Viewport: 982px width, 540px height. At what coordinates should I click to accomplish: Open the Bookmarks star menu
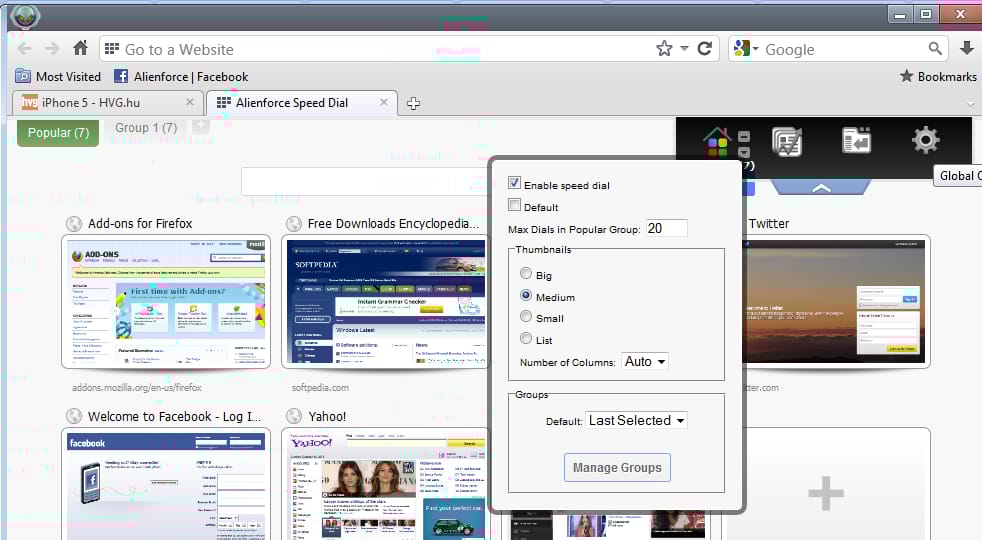click(938, 76)
